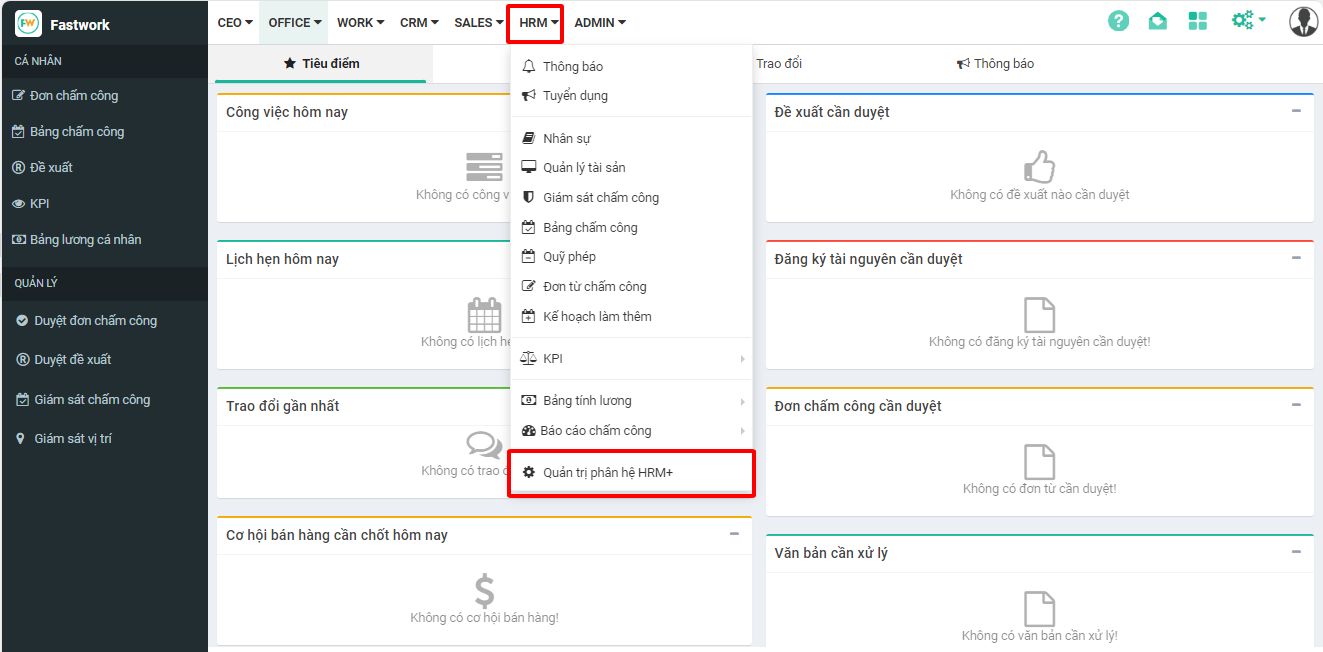Expand the Bảng tính lương submenu
1323x652 pixels.
[631, 401]
